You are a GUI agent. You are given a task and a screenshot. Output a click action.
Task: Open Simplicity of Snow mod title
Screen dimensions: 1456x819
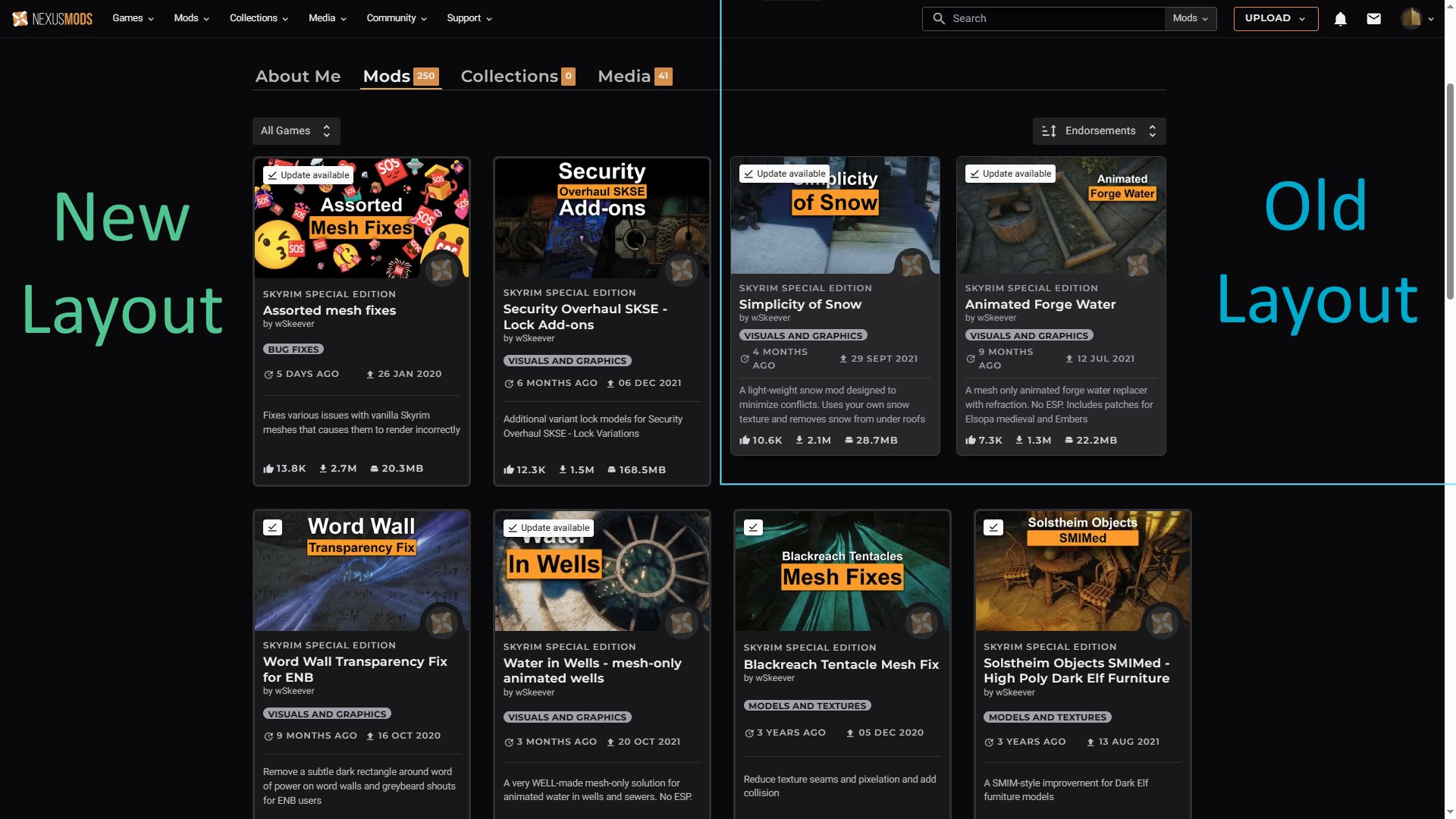coord(800,304)
